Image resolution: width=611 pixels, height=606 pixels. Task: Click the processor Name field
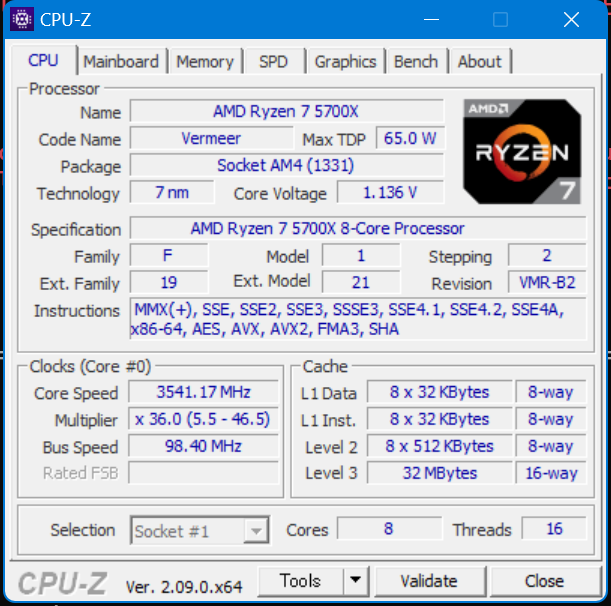(x=286, y=111)
